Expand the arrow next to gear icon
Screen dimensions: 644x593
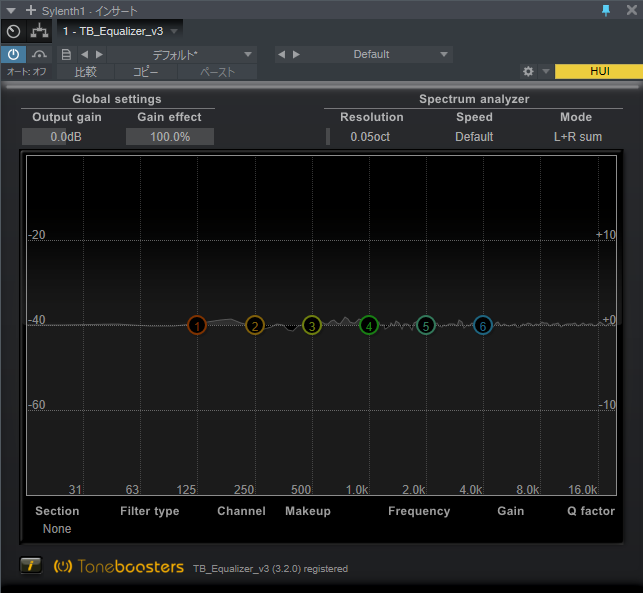pyautogui.click(x=546, y=71)
